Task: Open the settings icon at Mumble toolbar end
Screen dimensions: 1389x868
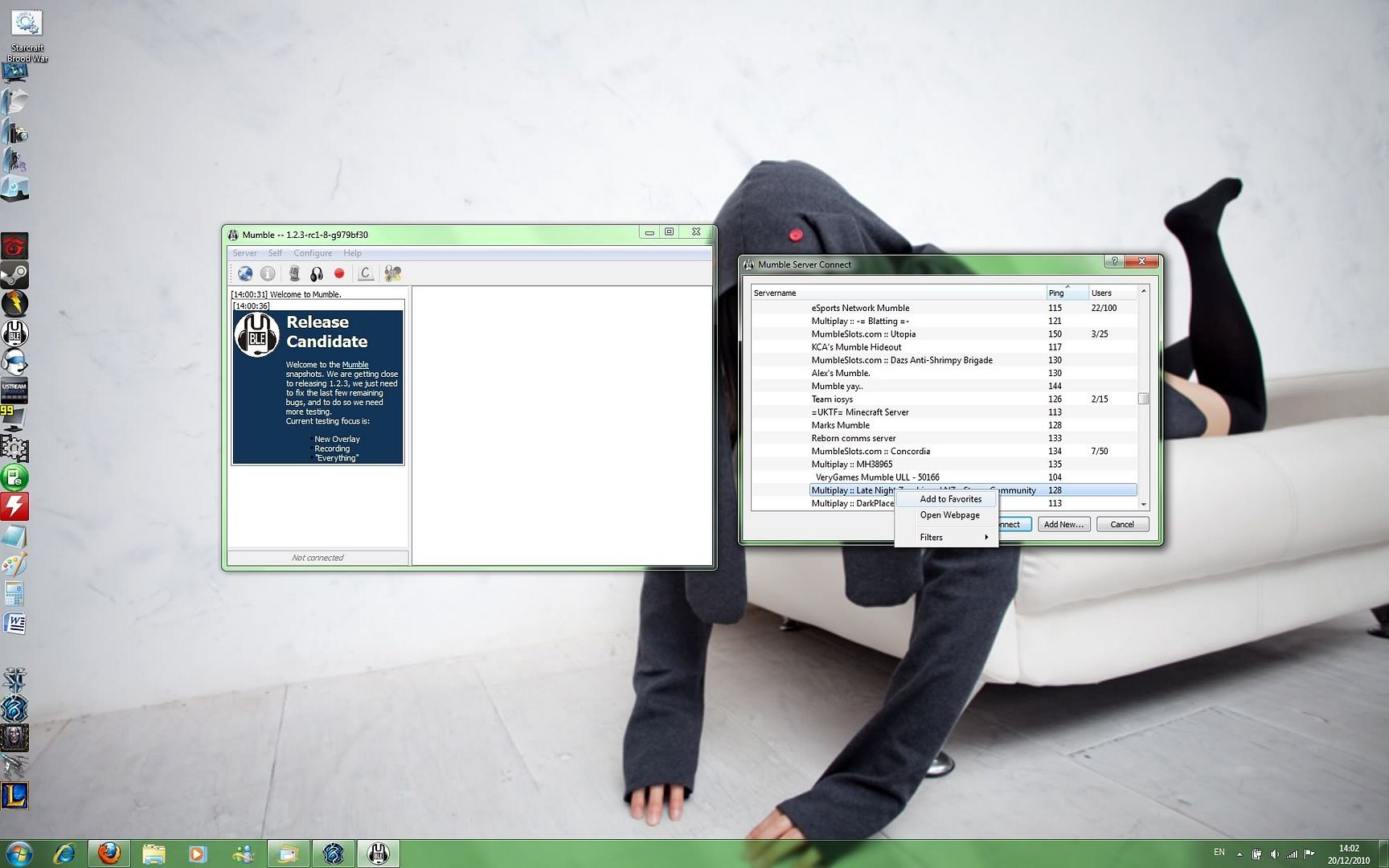Action: tap(392, 274)
